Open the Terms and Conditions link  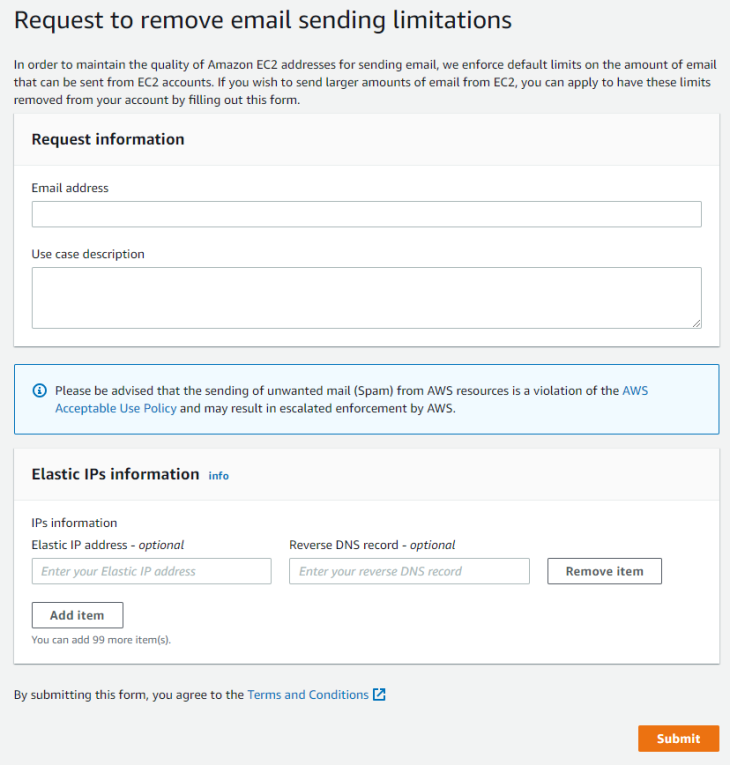tap(308, 694)
